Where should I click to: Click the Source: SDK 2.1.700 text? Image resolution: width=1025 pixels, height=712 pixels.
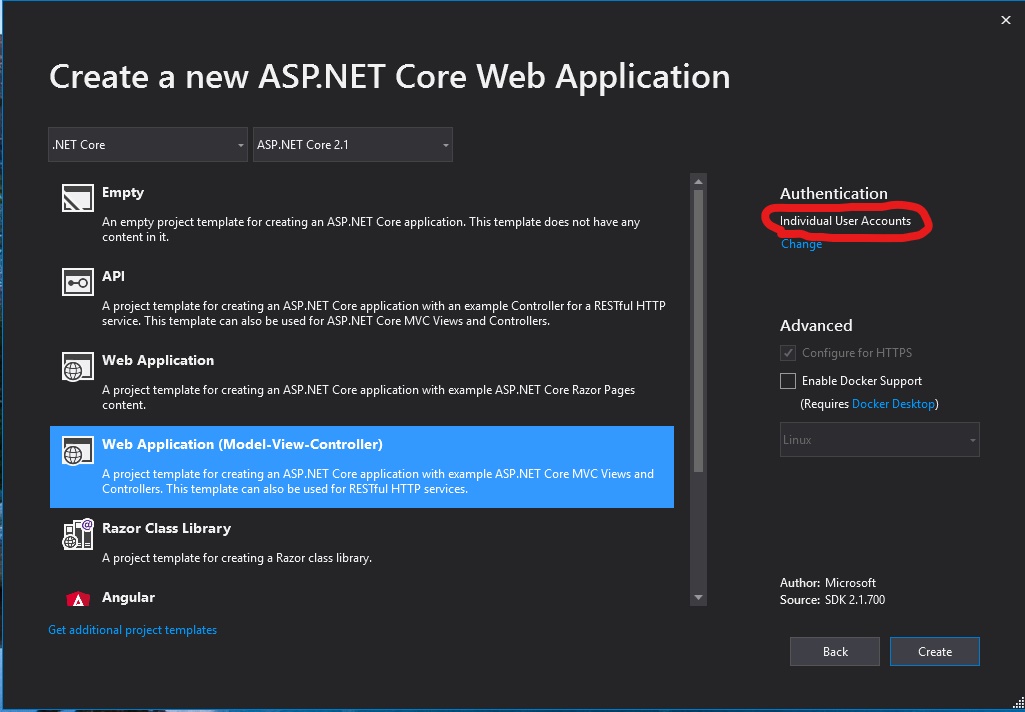pyautogui.click(x=832, y=600)
